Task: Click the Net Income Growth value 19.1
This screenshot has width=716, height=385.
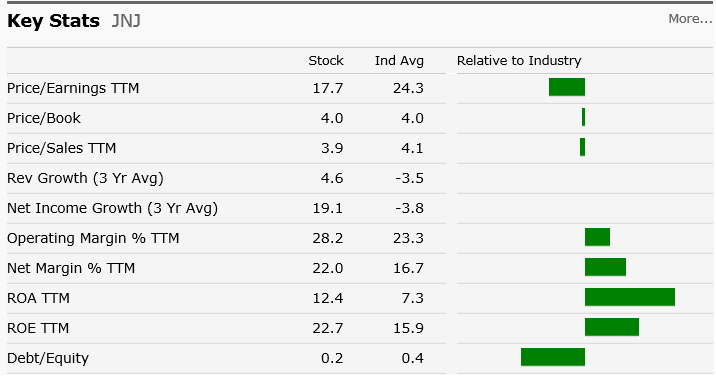Action: coord(327,208)
